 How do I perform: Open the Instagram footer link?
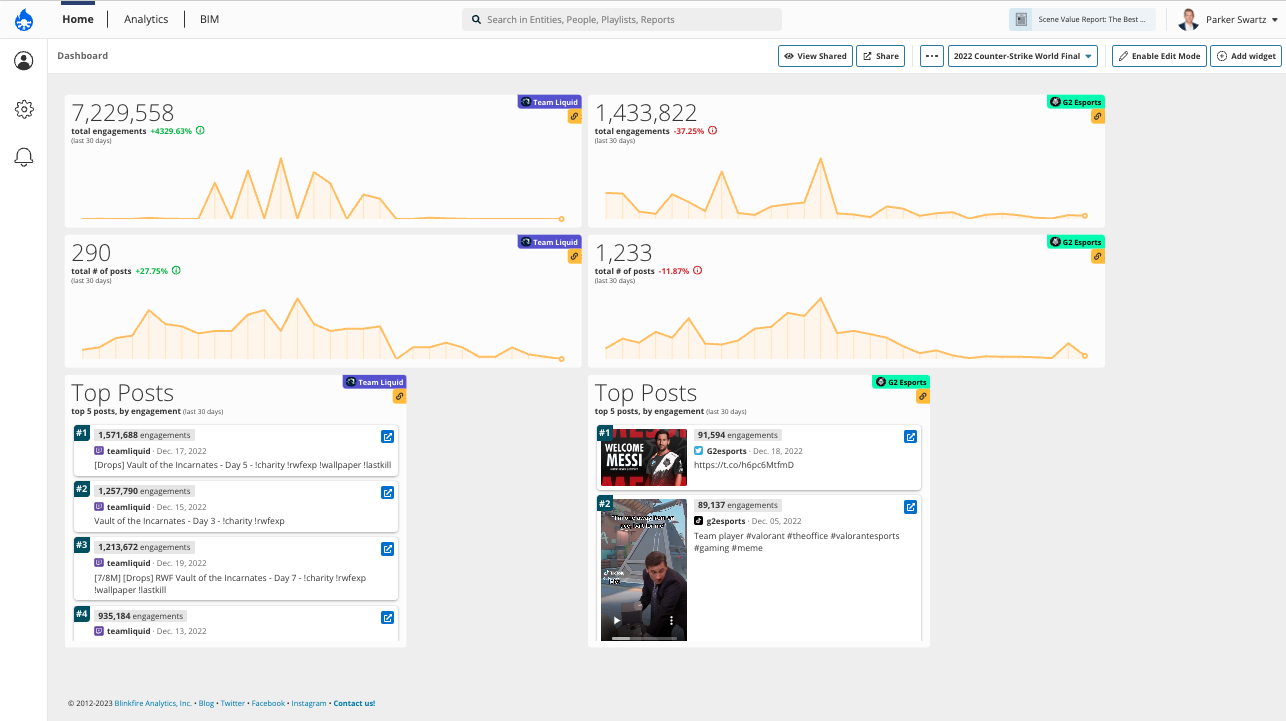pyautogui.click(x=309, y=704)
